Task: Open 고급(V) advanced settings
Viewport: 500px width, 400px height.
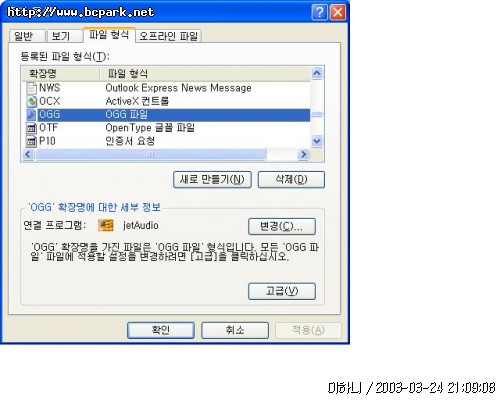Action: tap(282, 291)
